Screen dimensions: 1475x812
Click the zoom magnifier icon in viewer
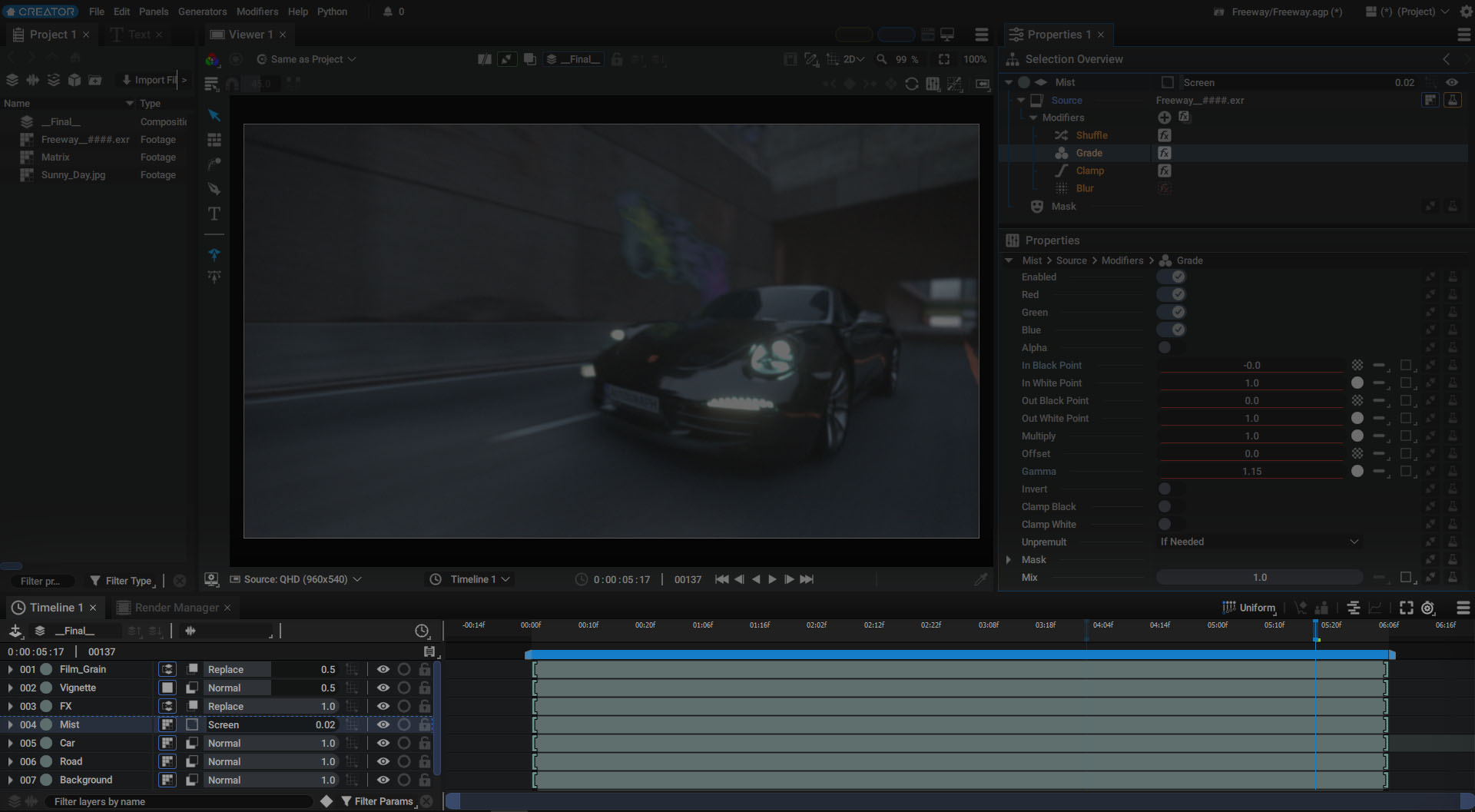(x=882, y=59)
